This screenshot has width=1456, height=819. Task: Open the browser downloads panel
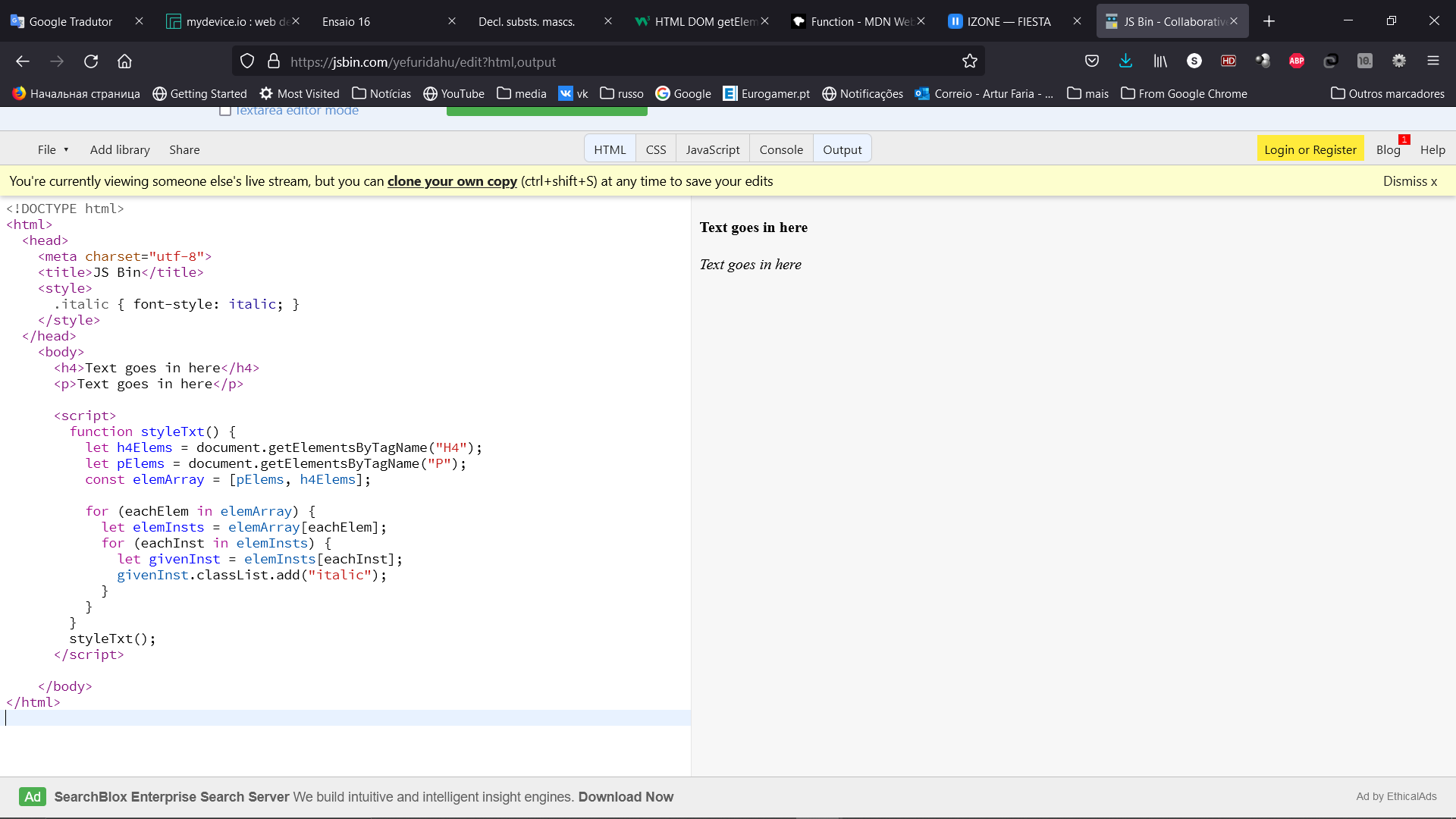1125,61
